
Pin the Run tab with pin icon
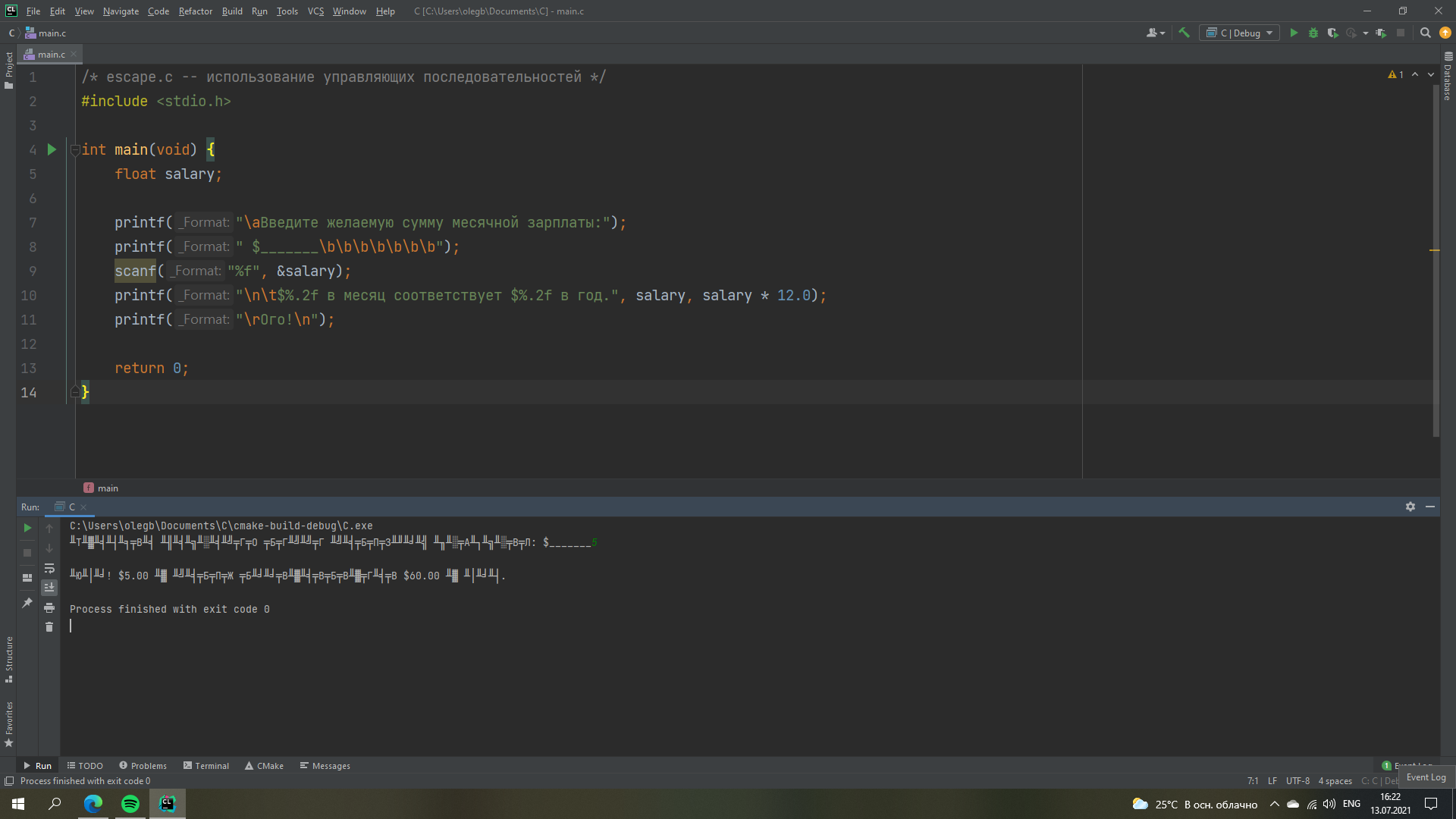[27, 603]
